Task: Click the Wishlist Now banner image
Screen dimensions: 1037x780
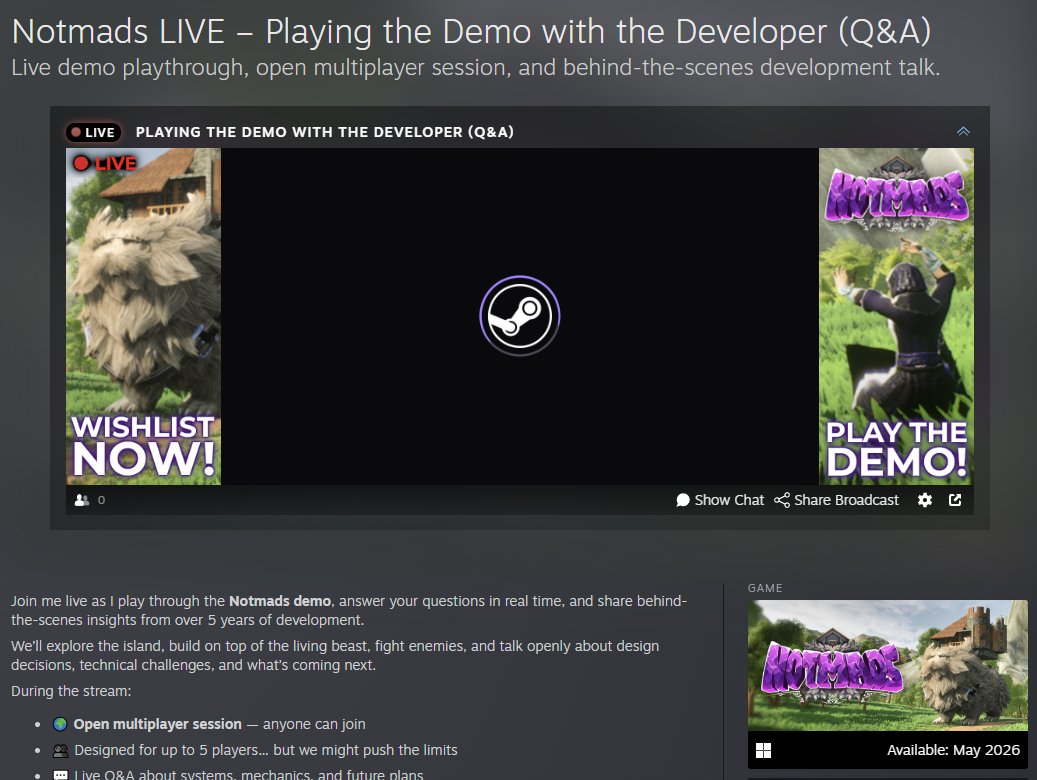Action: click(x=144, y=316)
